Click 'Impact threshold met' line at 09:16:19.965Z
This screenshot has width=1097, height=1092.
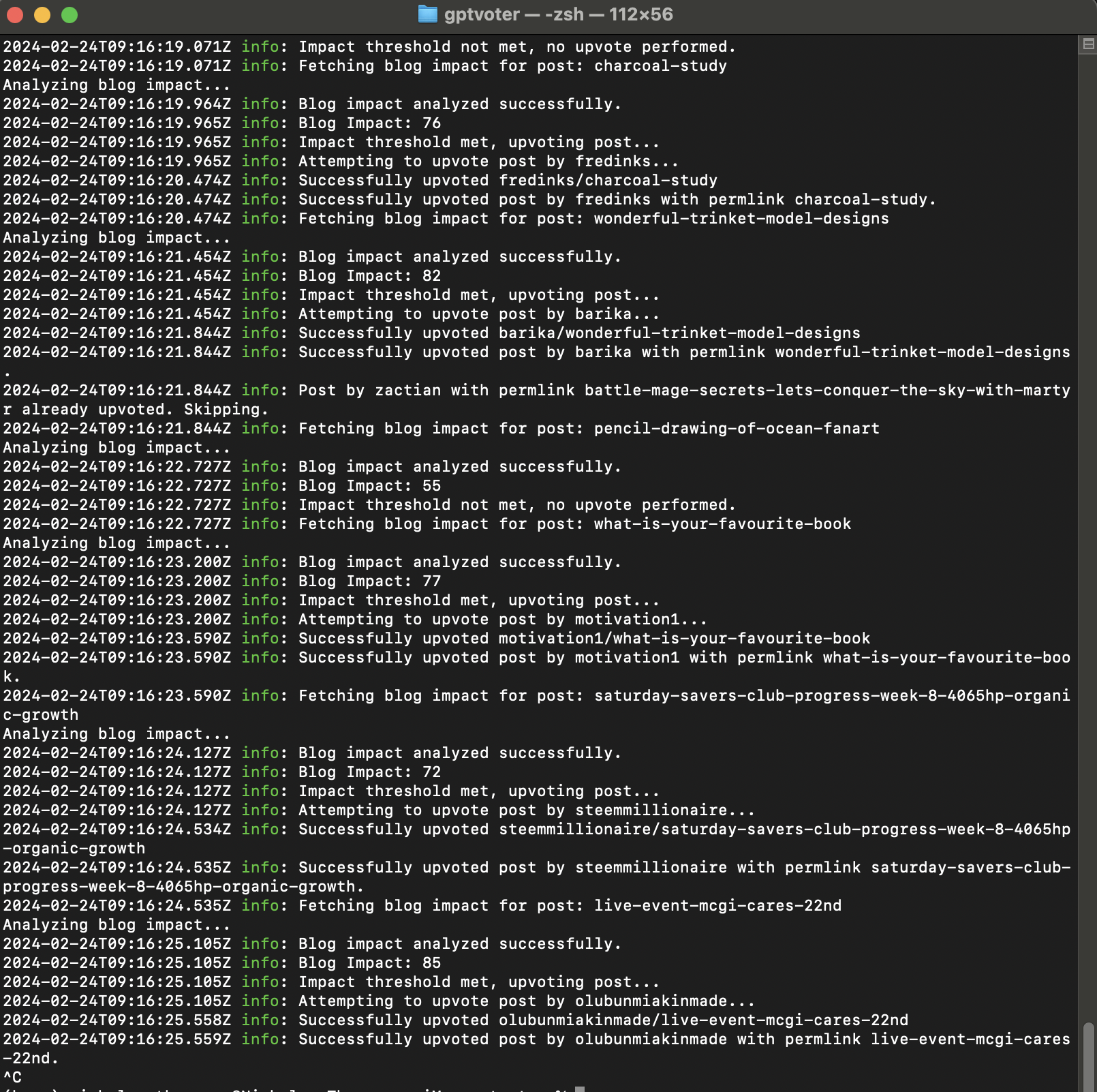[x=479, y=142]
